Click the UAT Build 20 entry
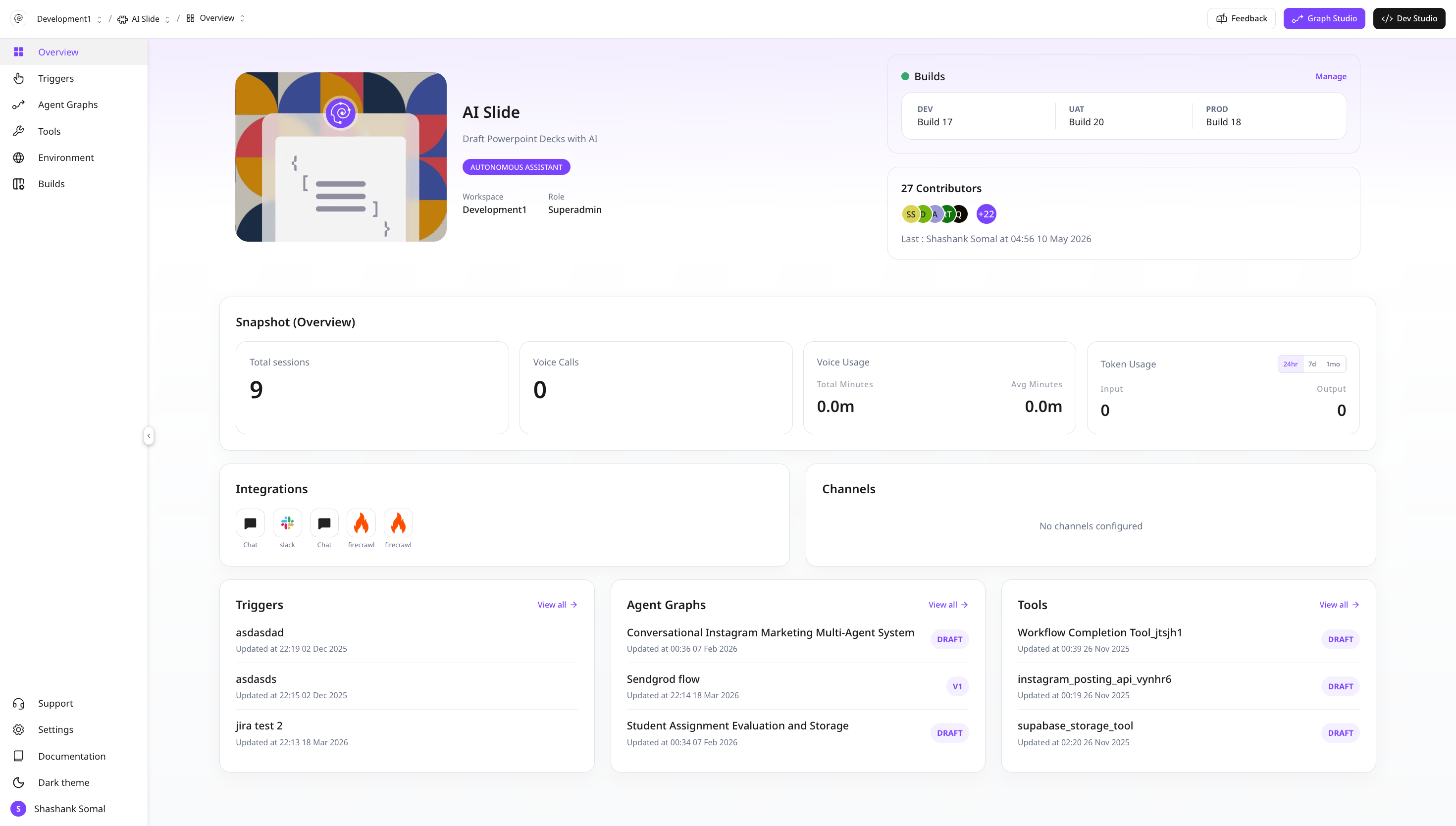 1086,116
